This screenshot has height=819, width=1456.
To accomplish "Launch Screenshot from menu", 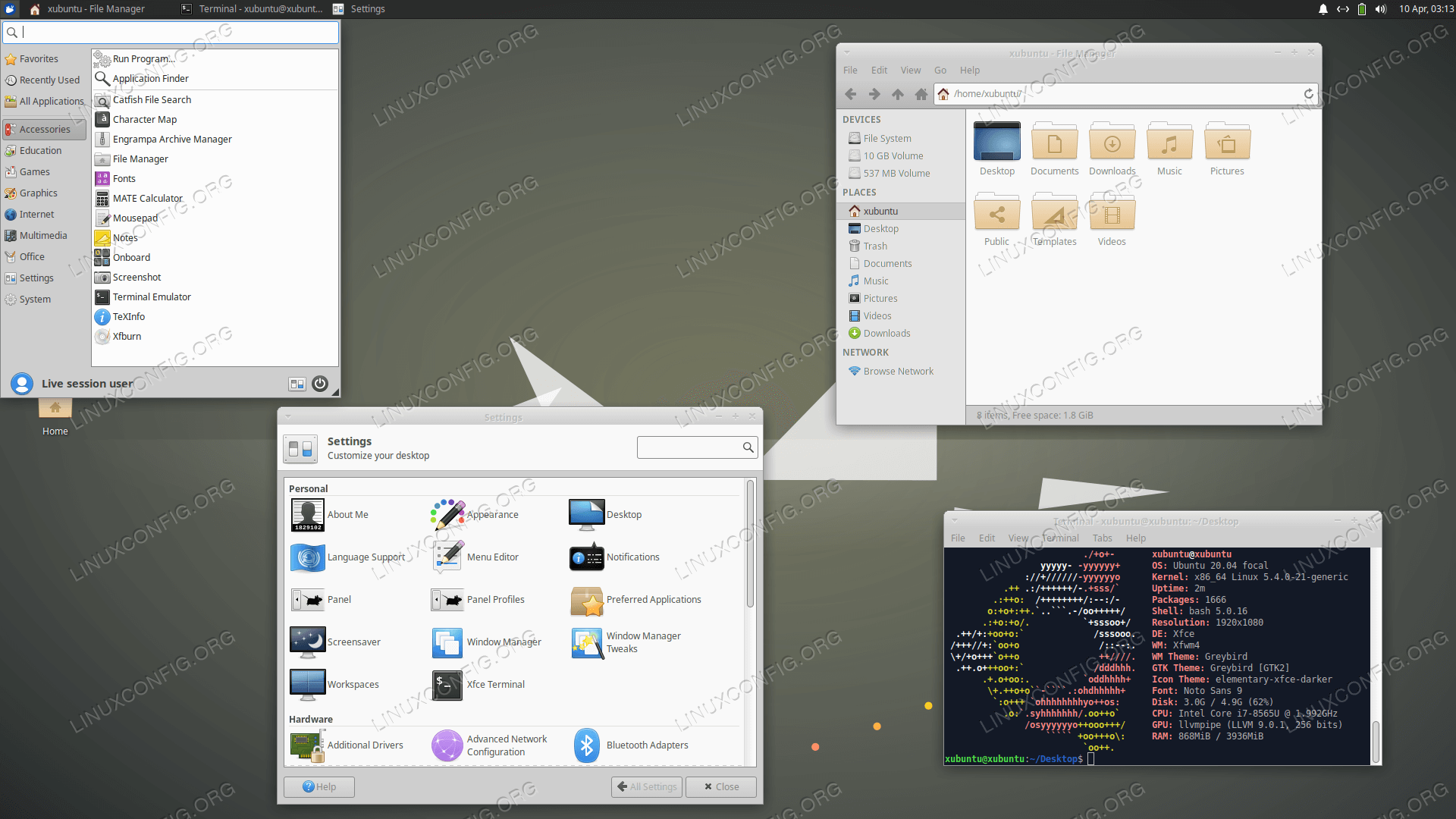I will (x=215, y=278).
